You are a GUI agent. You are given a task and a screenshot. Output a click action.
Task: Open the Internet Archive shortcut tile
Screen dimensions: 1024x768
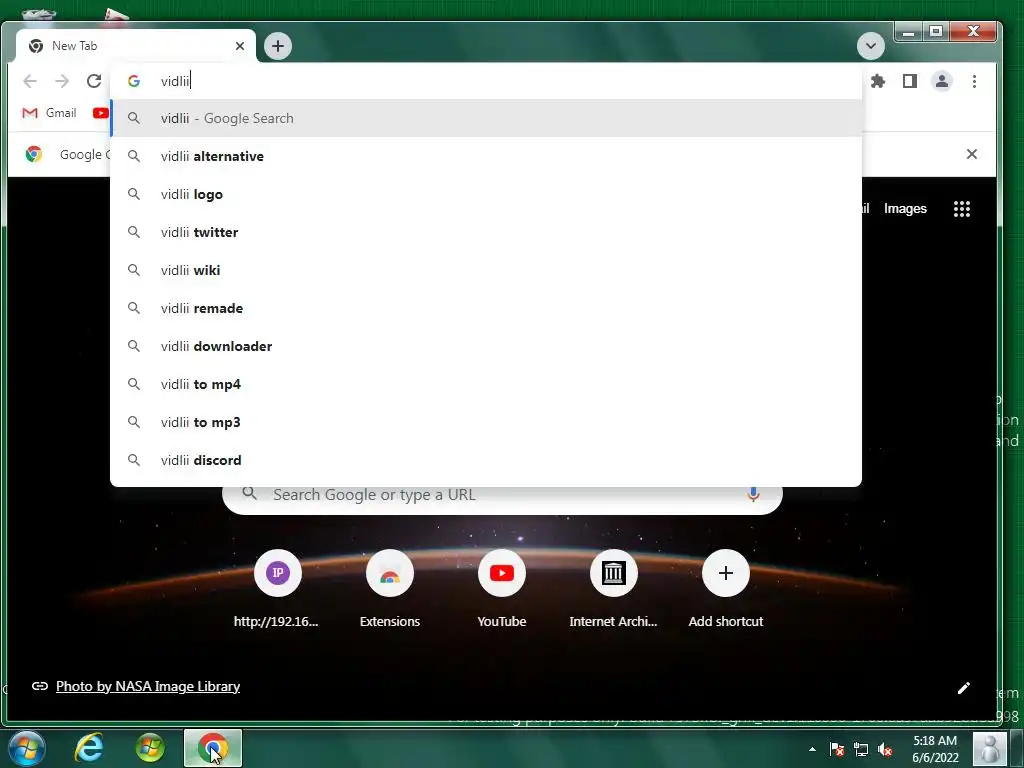tap(613, 589)
